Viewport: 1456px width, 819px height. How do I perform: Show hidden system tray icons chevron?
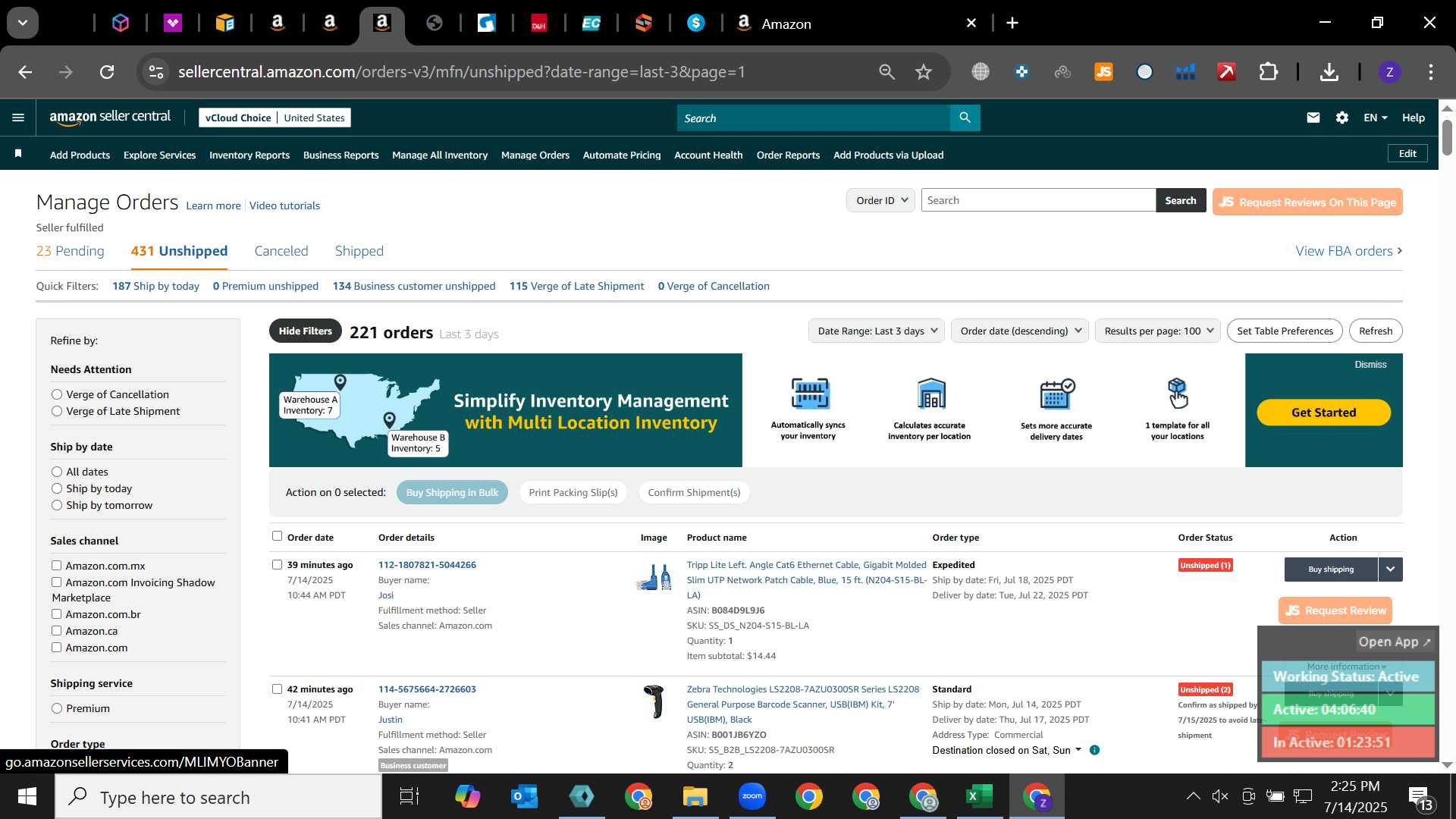[x=1193, y=795]
